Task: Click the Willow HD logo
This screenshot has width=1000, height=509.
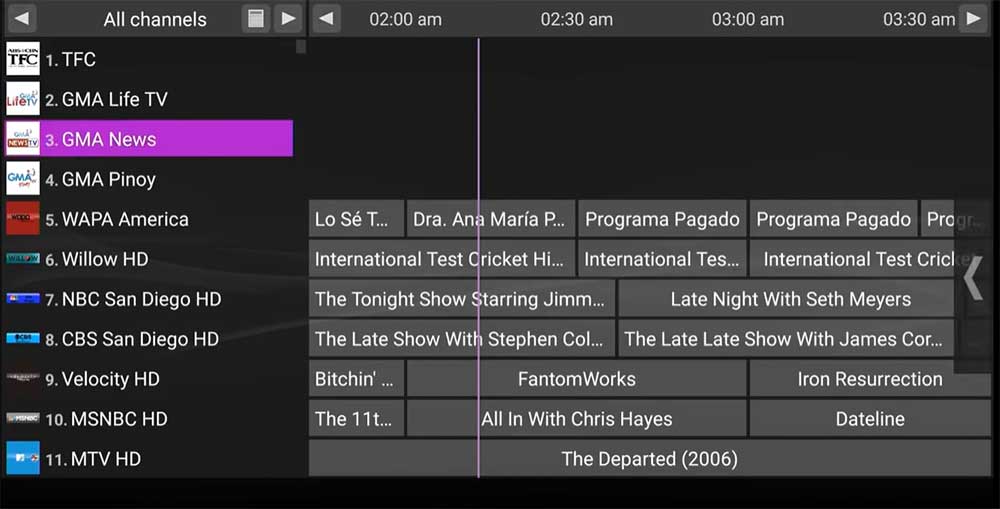Action: [23, 258]
